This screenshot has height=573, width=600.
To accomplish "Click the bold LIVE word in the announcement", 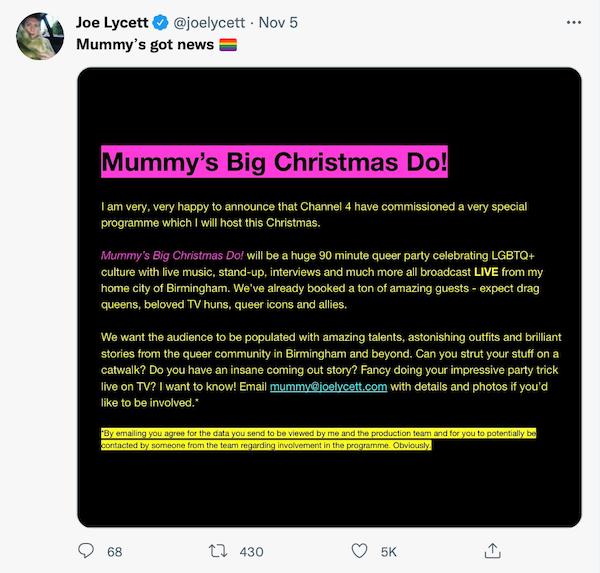I will pyautogui.click(x=486, y=272).
